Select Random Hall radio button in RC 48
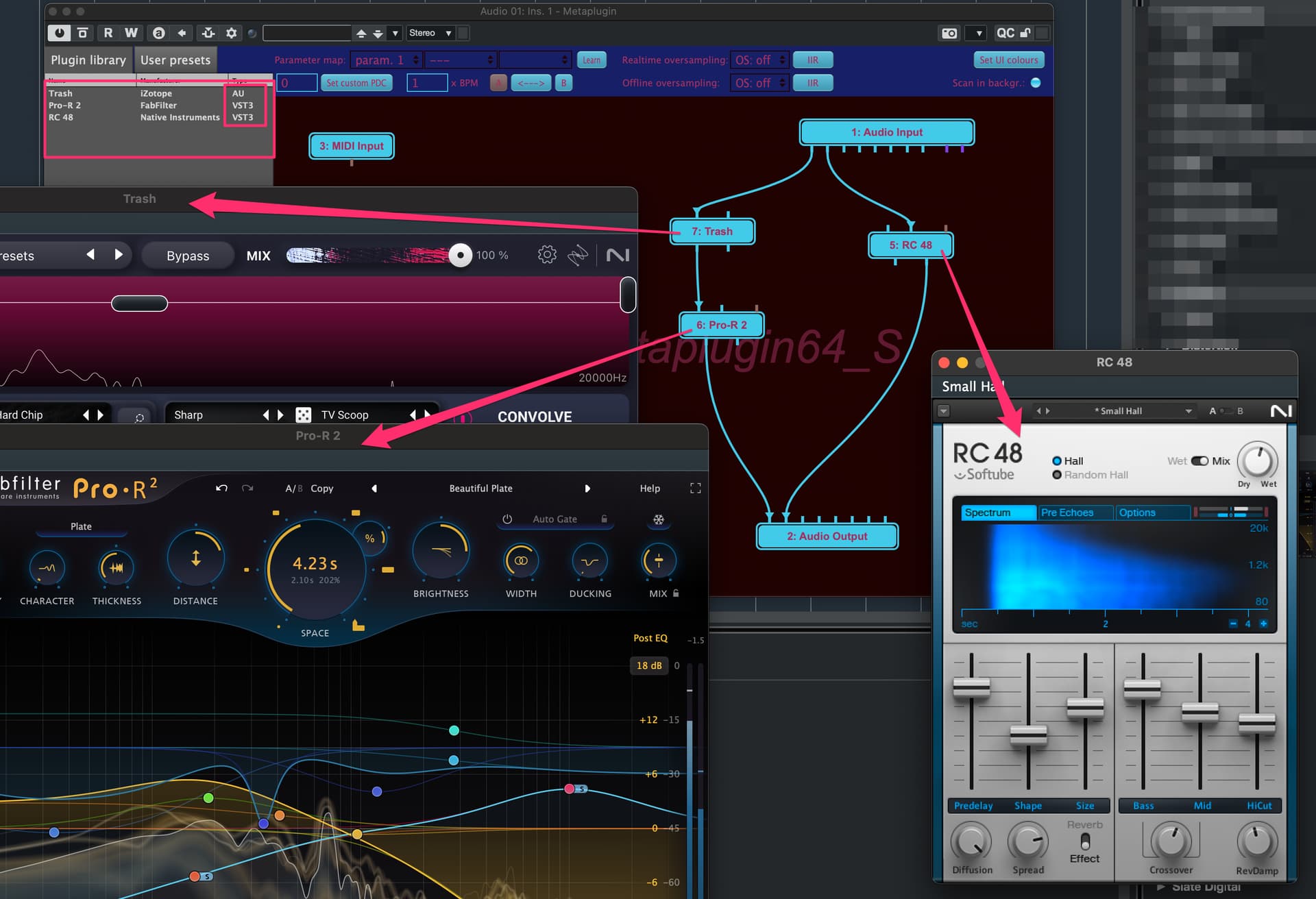1316x899 pixels. [1056, 475]
